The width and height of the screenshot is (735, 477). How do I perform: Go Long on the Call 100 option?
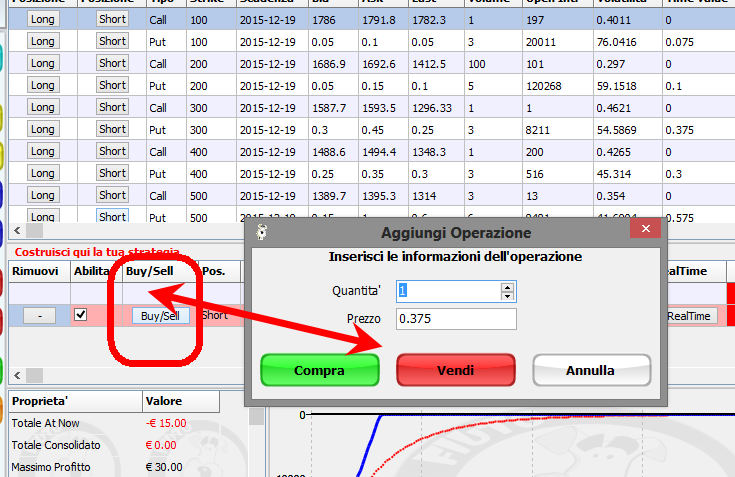(43, 19)
